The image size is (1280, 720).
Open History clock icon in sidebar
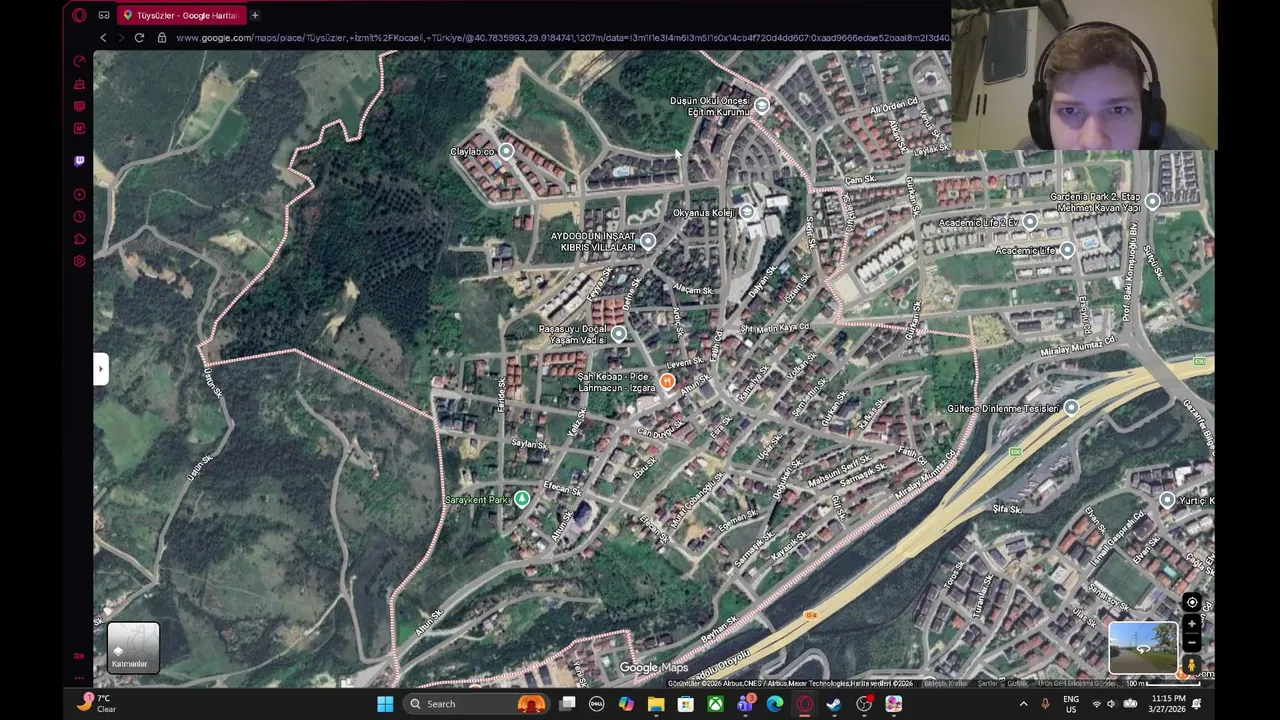[x=79, y=217]
